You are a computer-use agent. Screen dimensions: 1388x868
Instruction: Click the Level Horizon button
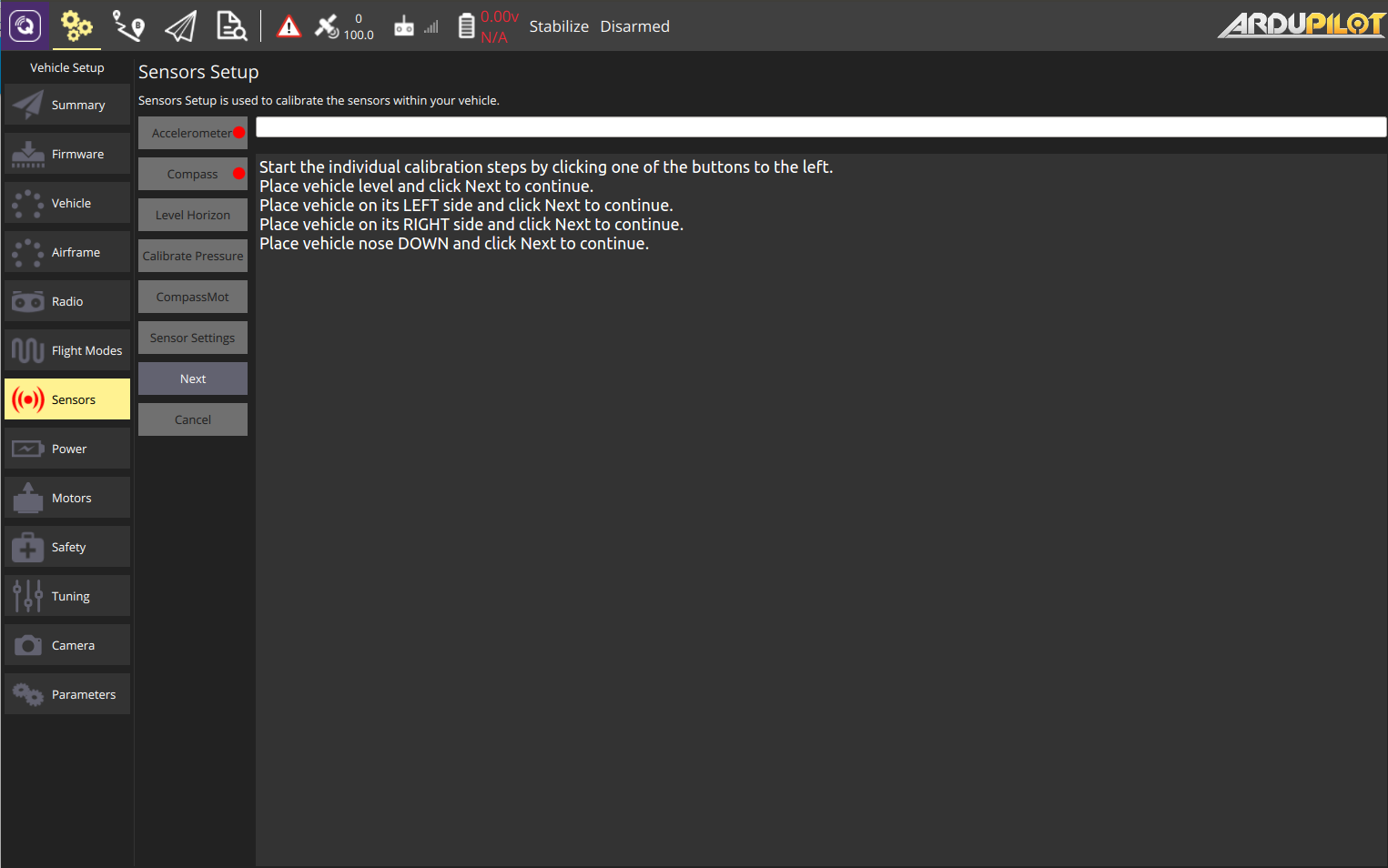[x=193, y=215]
